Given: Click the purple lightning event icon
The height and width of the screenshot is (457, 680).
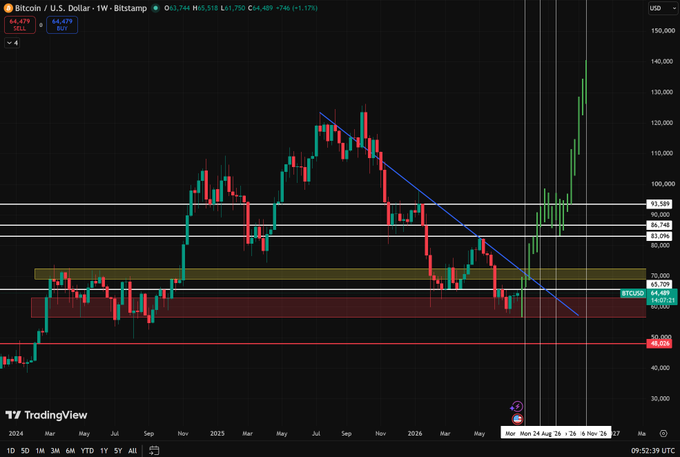Looking at the screenshot, I should point(517,407).
